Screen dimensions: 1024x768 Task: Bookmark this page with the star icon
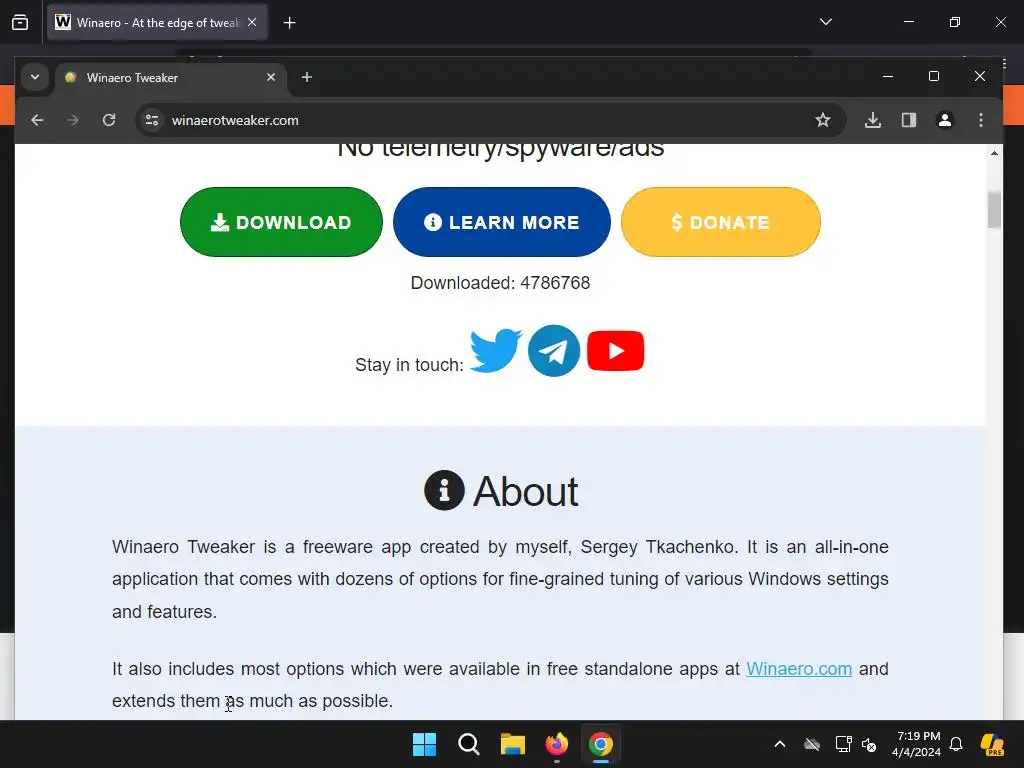[823, 120]
